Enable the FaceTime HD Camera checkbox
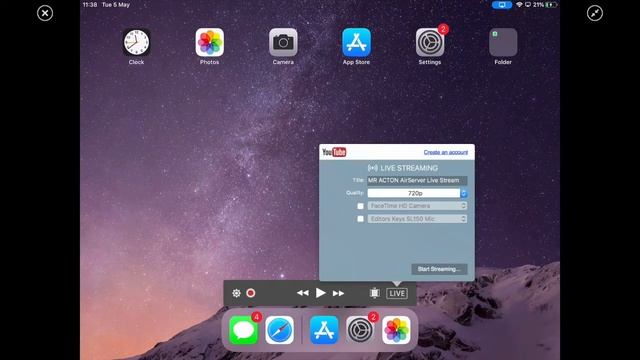640x360 pixels. [360, 206]
